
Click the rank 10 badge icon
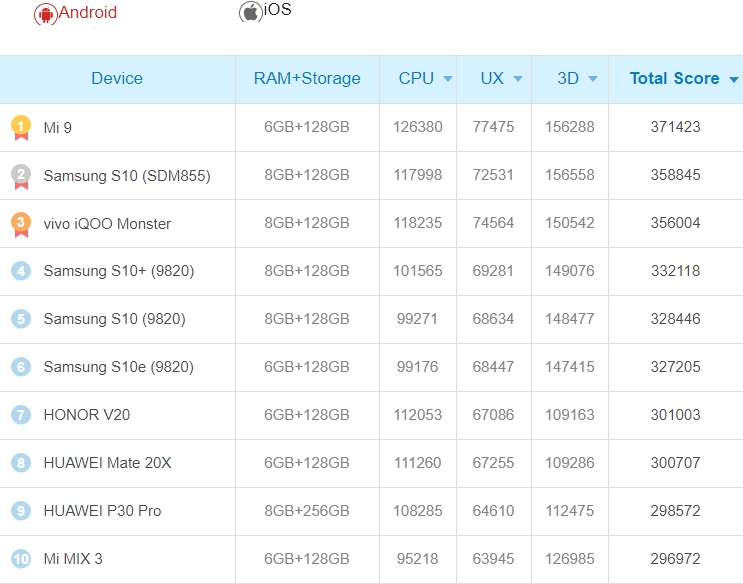[21, 558]
